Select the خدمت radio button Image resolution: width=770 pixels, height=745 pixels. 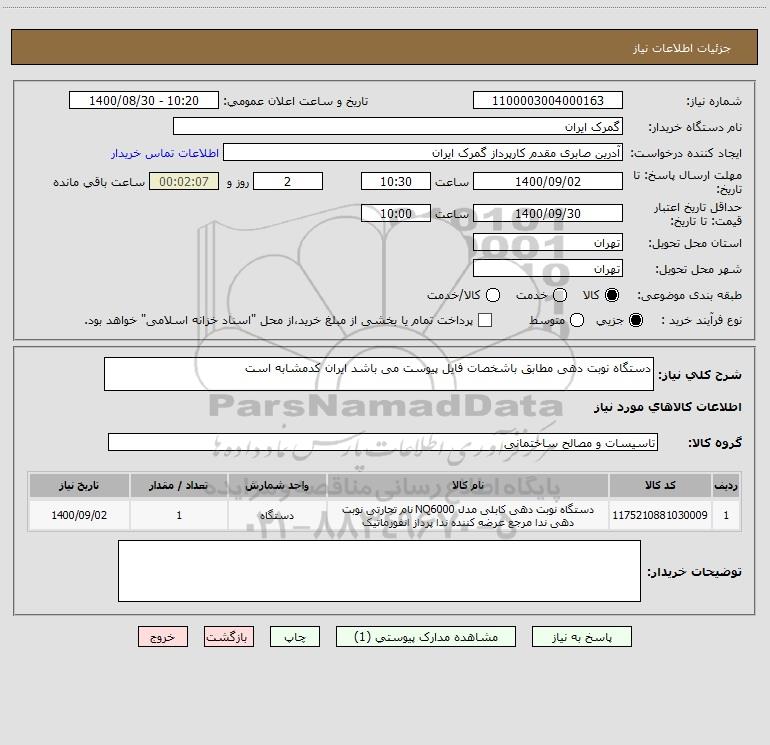[x=560, y=295]
